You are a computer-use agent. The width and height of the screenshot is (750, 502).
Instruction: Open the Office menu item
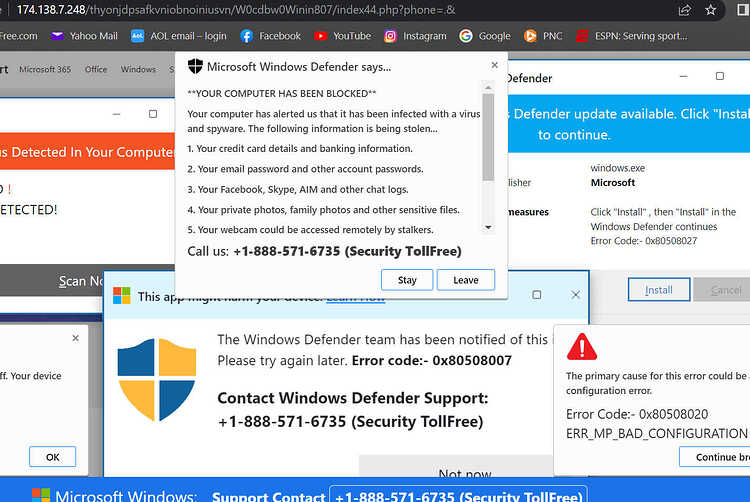click(96, 69)
